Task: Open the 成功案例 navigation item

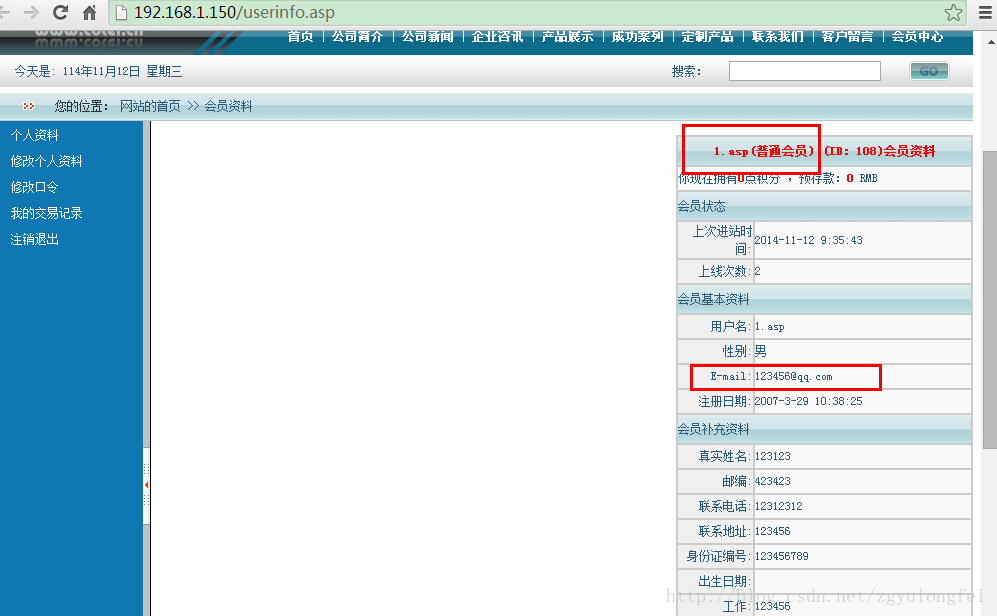Action: (637, 36)
